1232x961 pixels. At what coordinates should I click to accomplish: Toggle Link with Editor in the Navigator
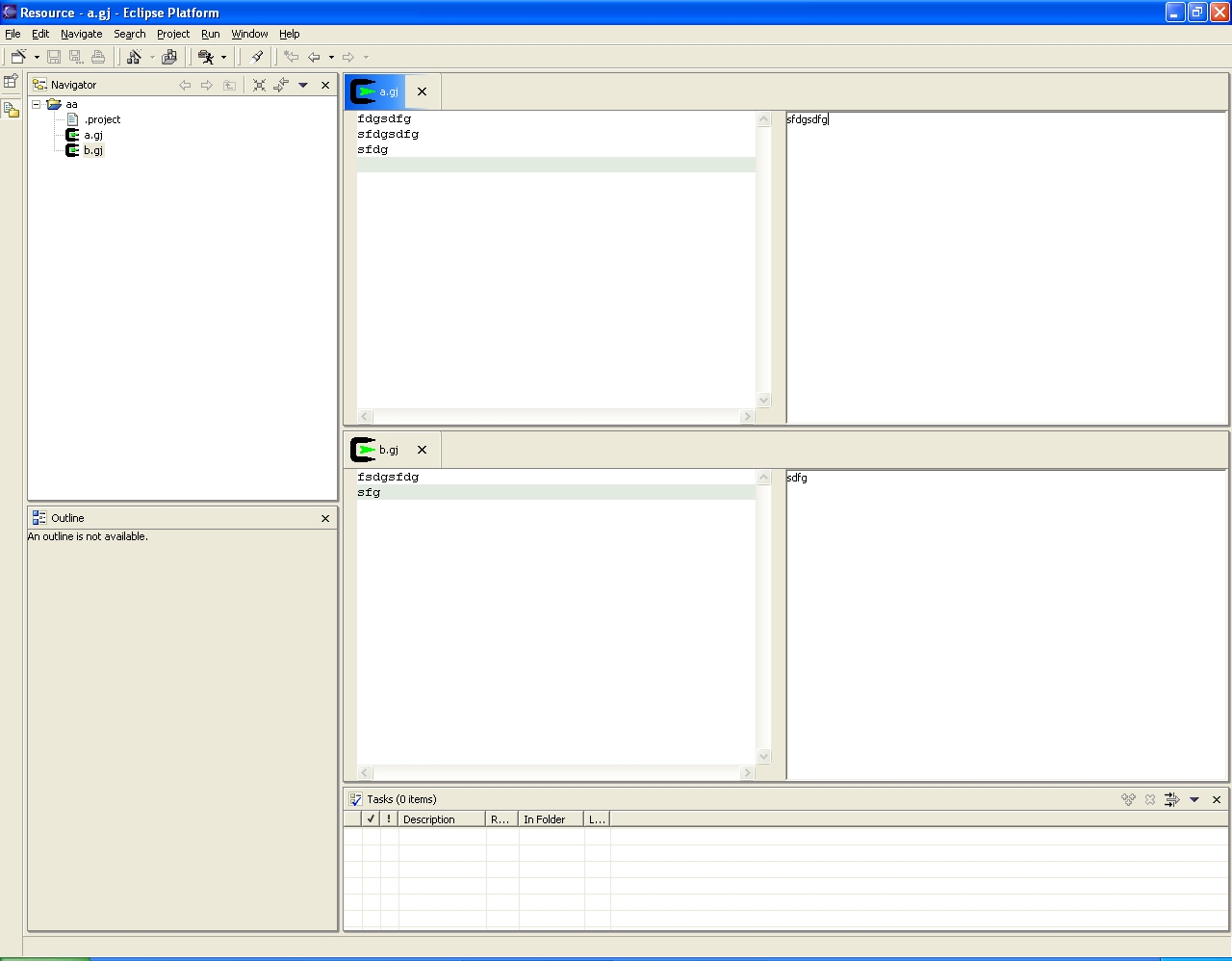point(281,85)
